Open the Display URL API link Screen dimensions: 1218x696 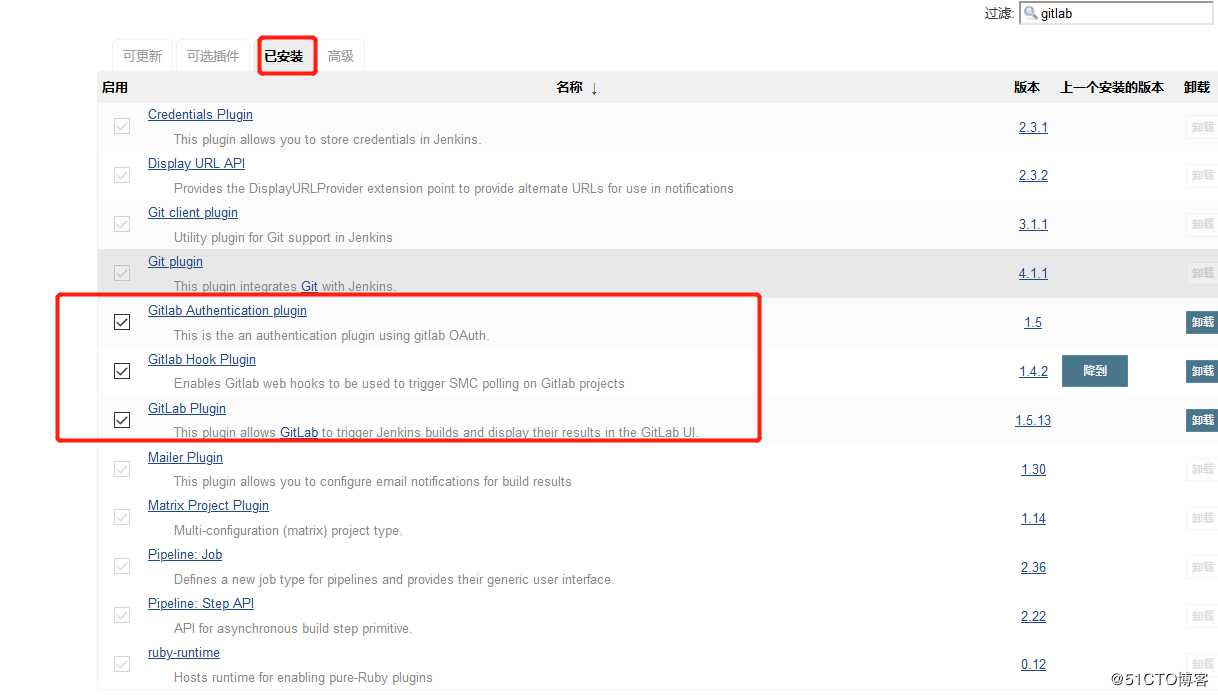click(x=196, y=163)
